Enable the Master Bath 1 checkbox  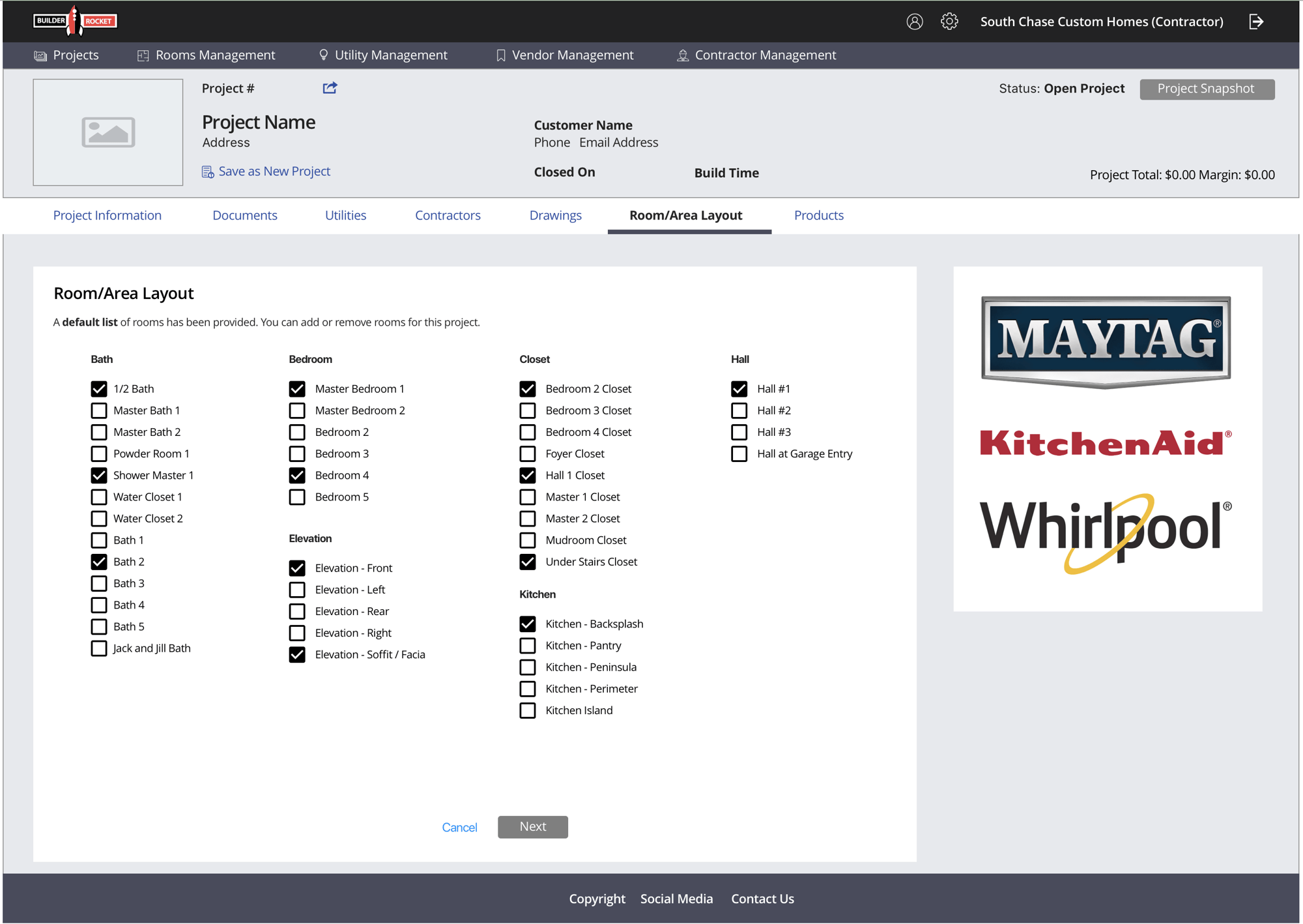99,410
